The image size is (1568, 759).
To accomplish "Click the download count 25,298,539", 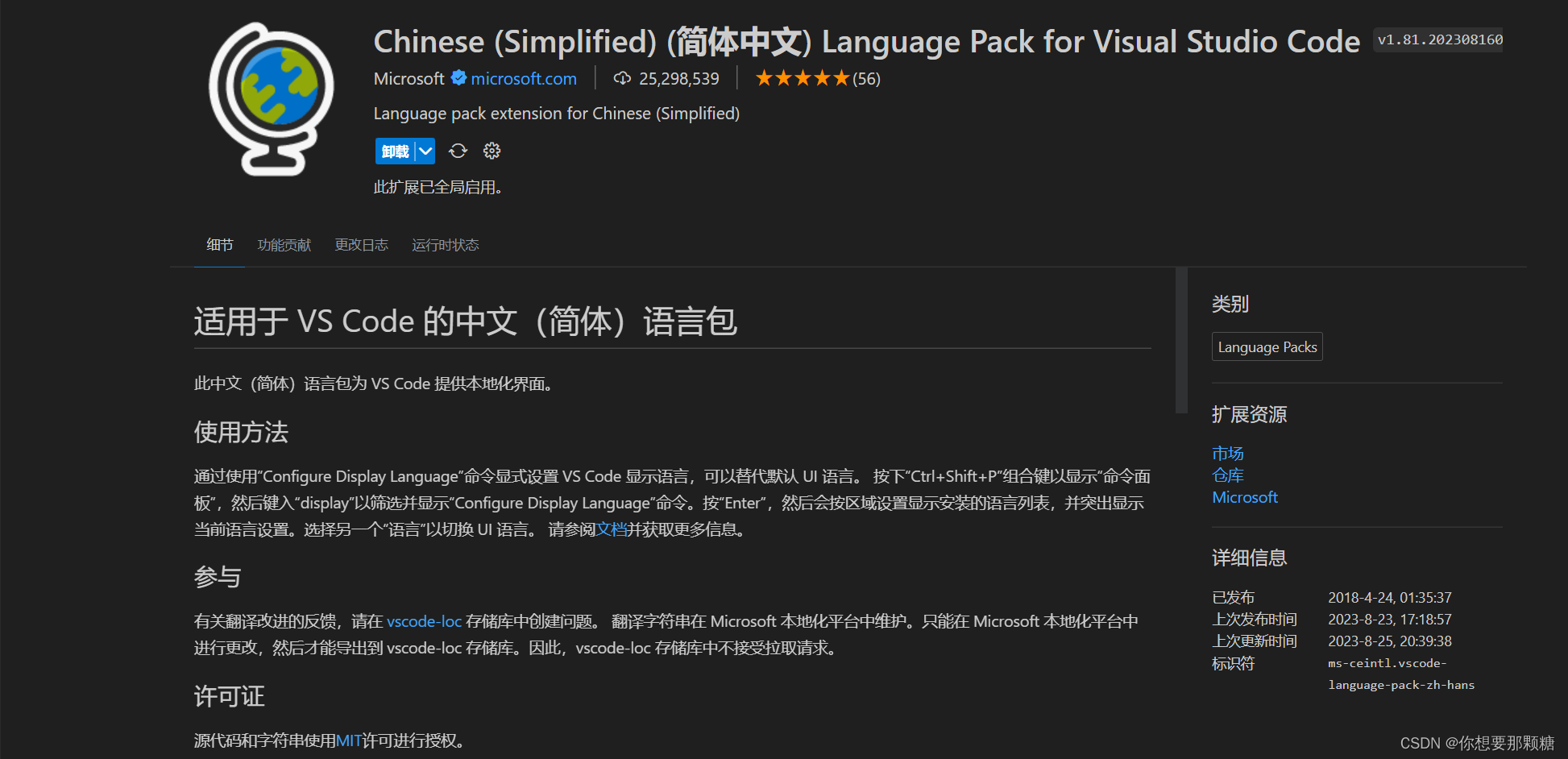I will pos(678,79).
